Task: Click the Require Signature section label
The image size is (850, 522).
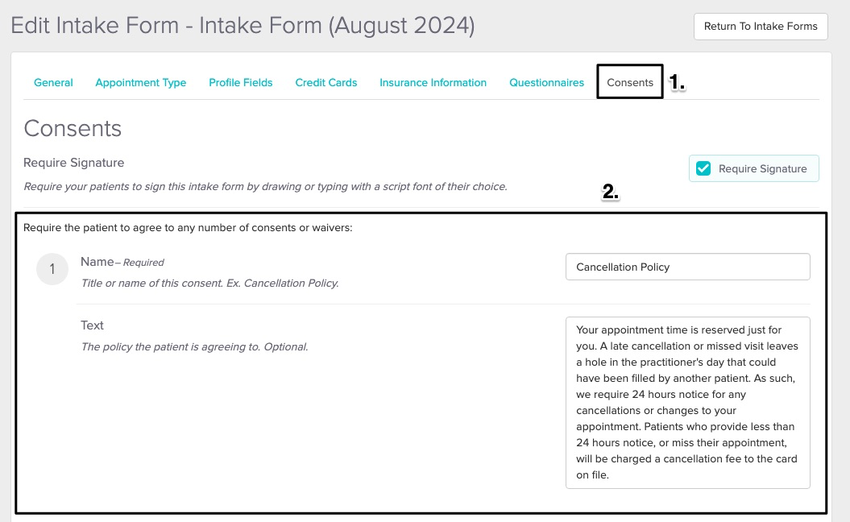Action: point(74,163)
